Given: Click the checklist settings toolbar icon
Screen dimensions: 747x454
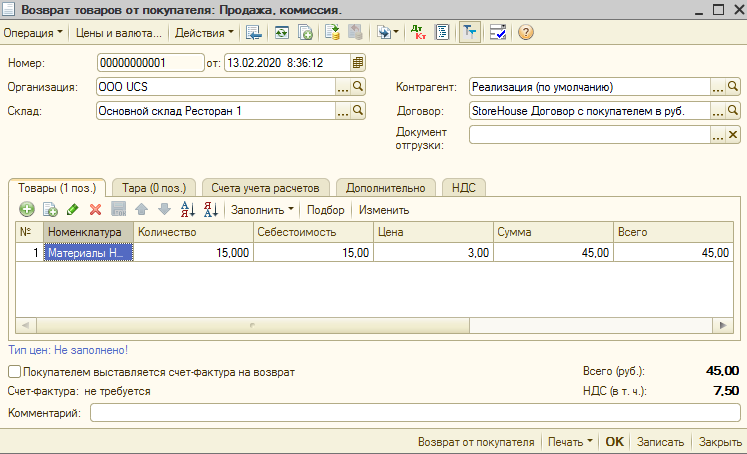Looking at the screenshot, I should (x=498, y=33).
